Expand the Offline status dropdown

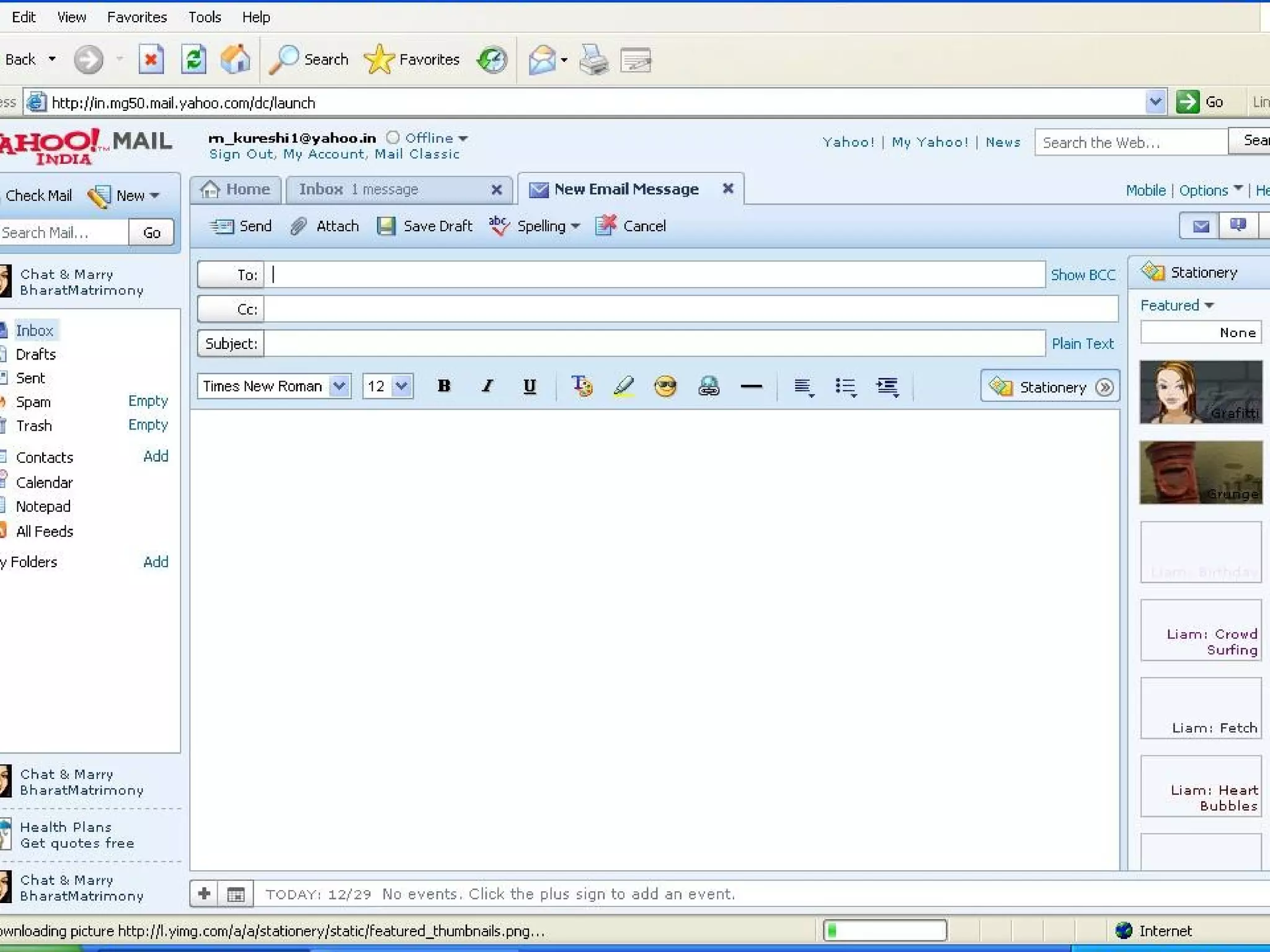point(463,138)
